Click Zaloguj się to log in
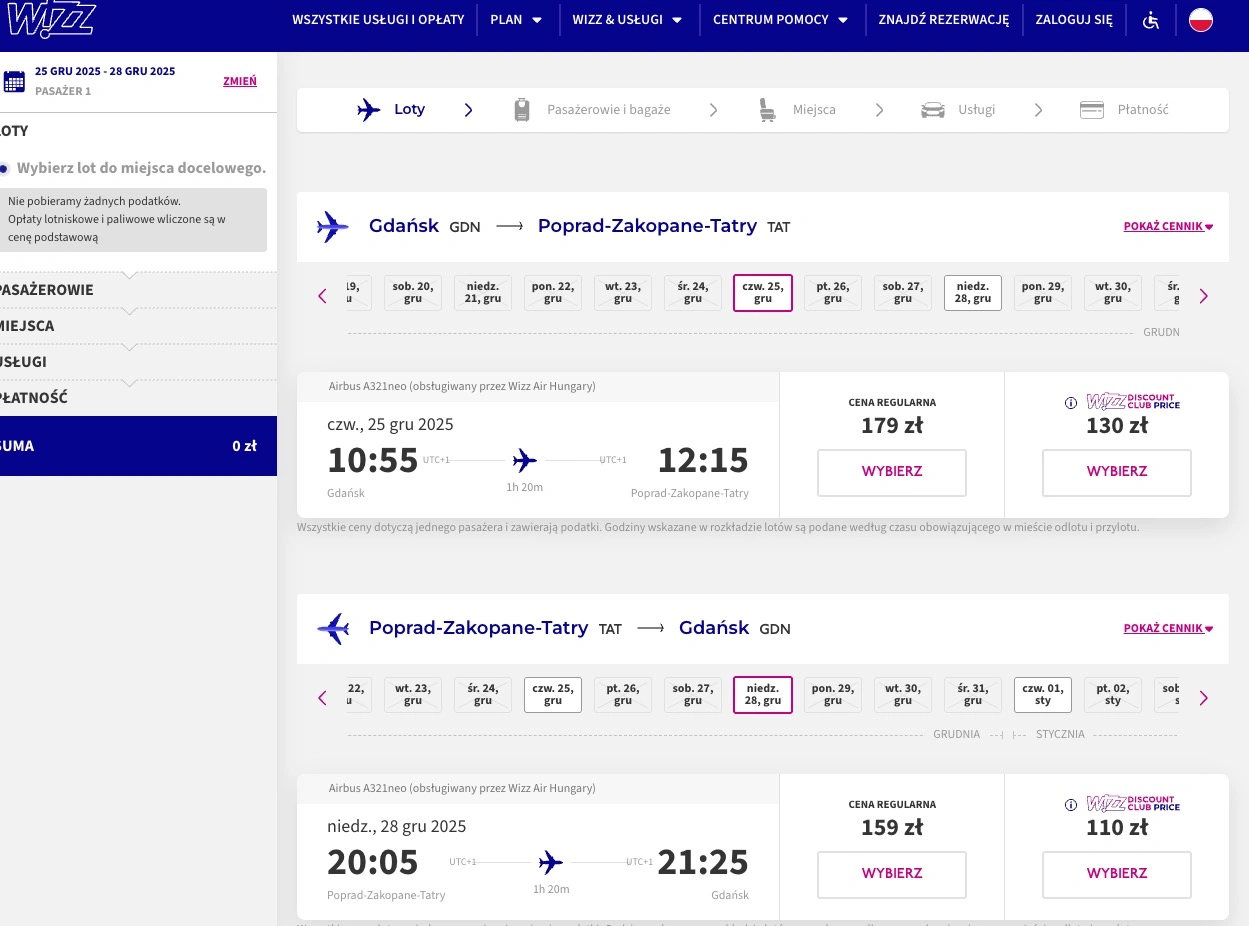 (x=1074, y=20)
